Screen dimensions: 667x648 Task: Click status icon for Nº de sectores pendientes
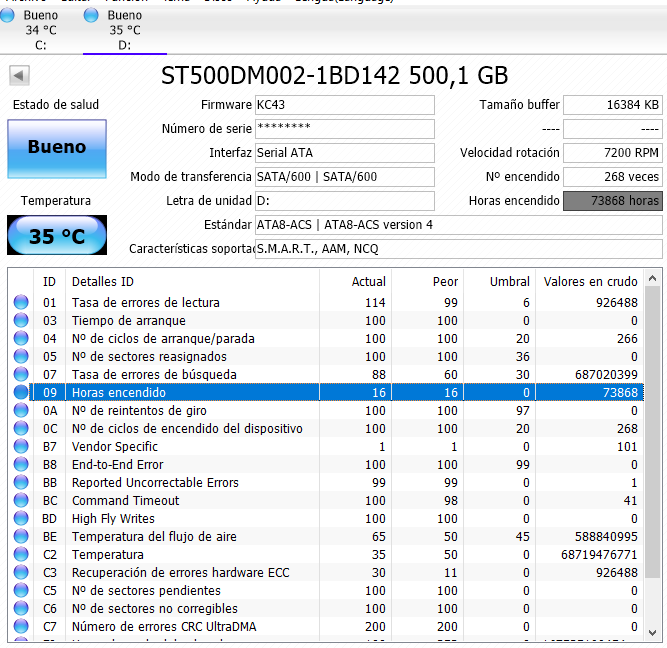pyautogui.click(x=21, y=591)
